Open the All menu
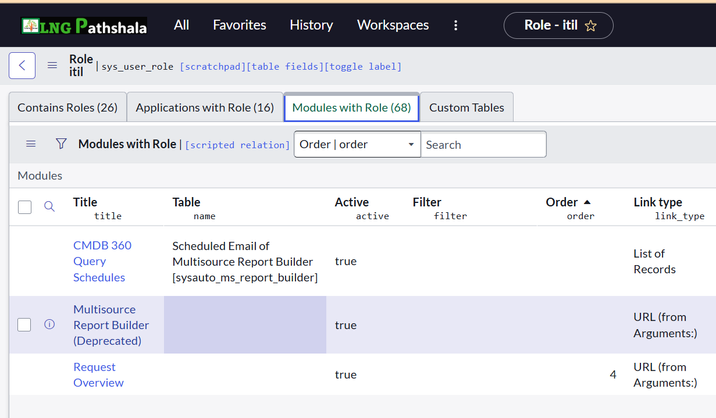The height and width of the screenshot is (418, 716). pyautogui.click(x=181, y=25)
